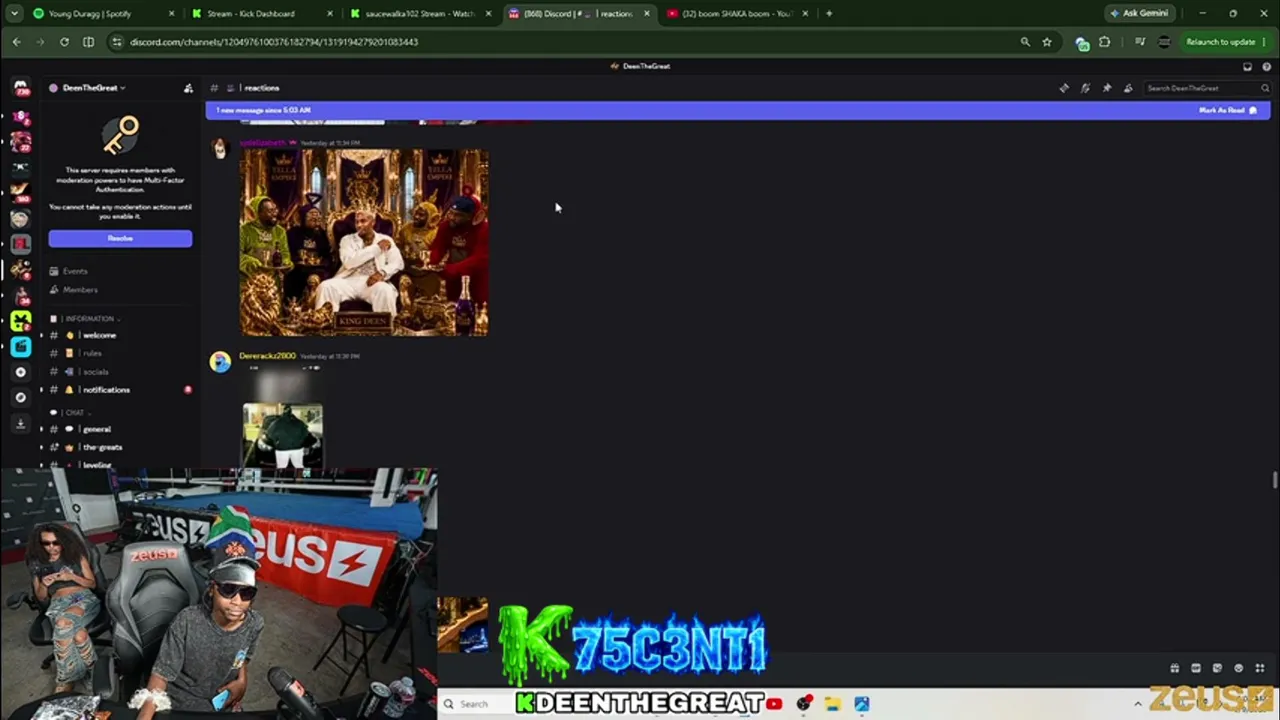The width and height of the screenshot is (1280, 720).
Task: Click Dererackz2800's avatar
Action: [x=220, y=362]
